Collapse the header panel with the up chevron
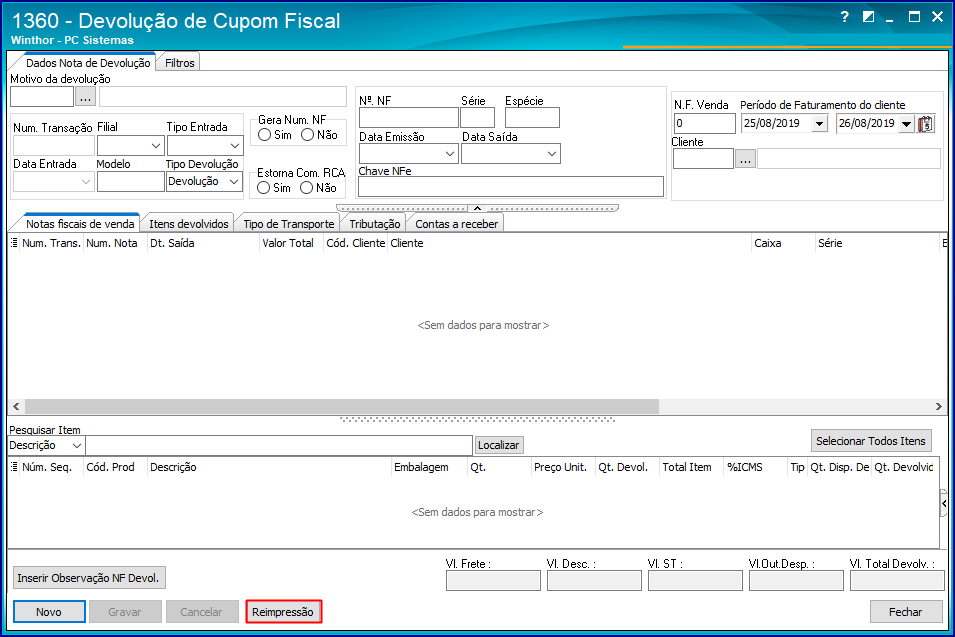The height and width of the screenshot is (637, 955). coord(478,208)
